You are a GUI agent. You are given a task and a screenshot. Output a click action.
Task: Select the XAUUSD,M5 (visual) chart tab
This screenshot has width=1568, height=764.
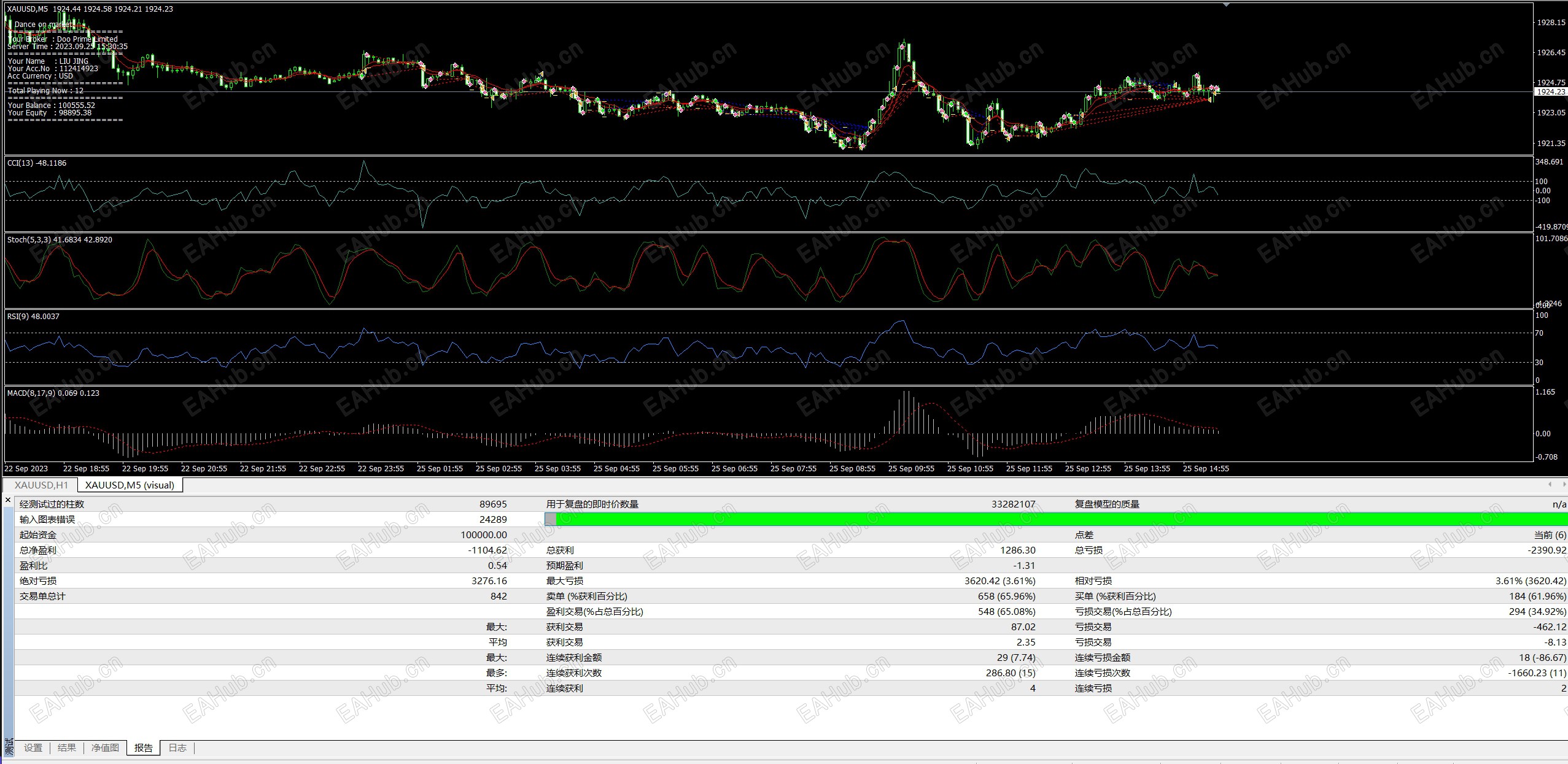click(130, 485)
